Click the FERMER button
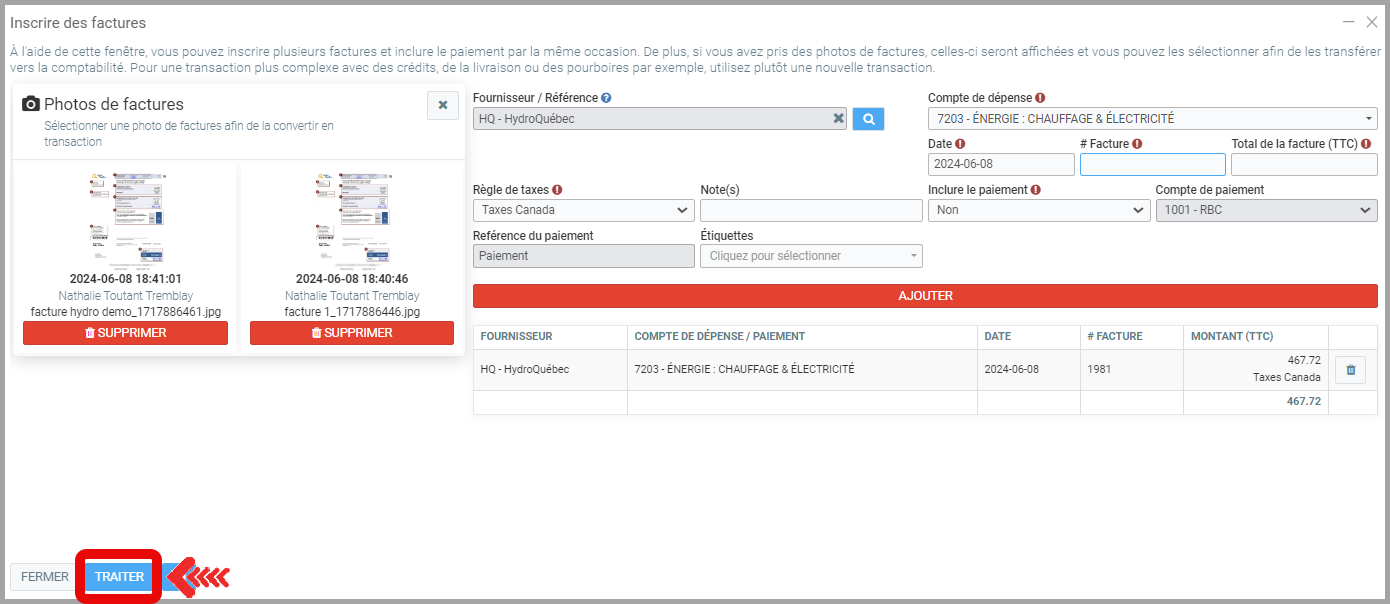Screen dimensions: 1390x604 pos(45,577)
